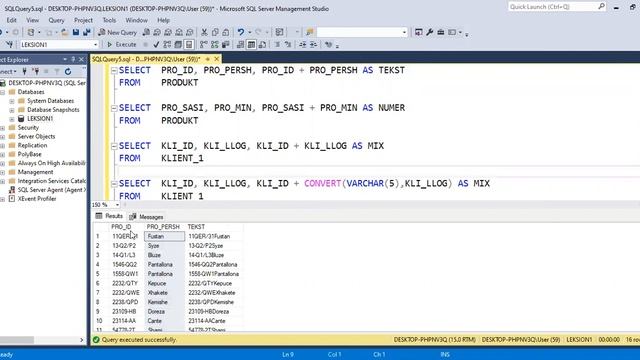This screenshot has width=640, height=360.
Task: Open the find combo box dropdown
Action: coord(404,32)
